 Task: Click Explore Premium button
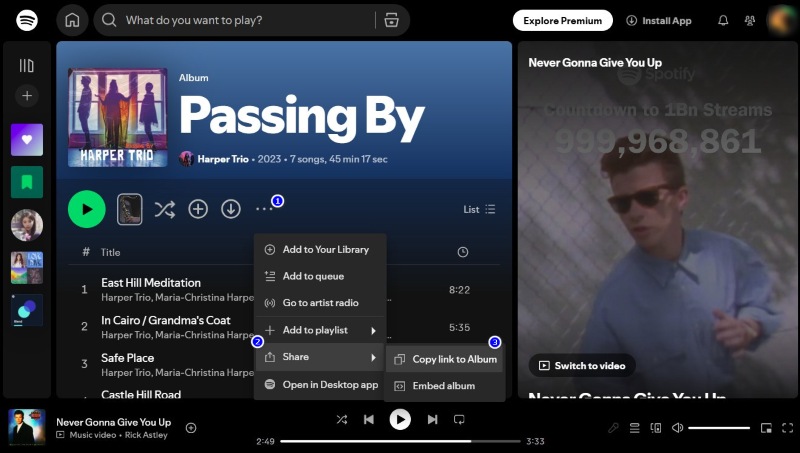tap(563, 20)
